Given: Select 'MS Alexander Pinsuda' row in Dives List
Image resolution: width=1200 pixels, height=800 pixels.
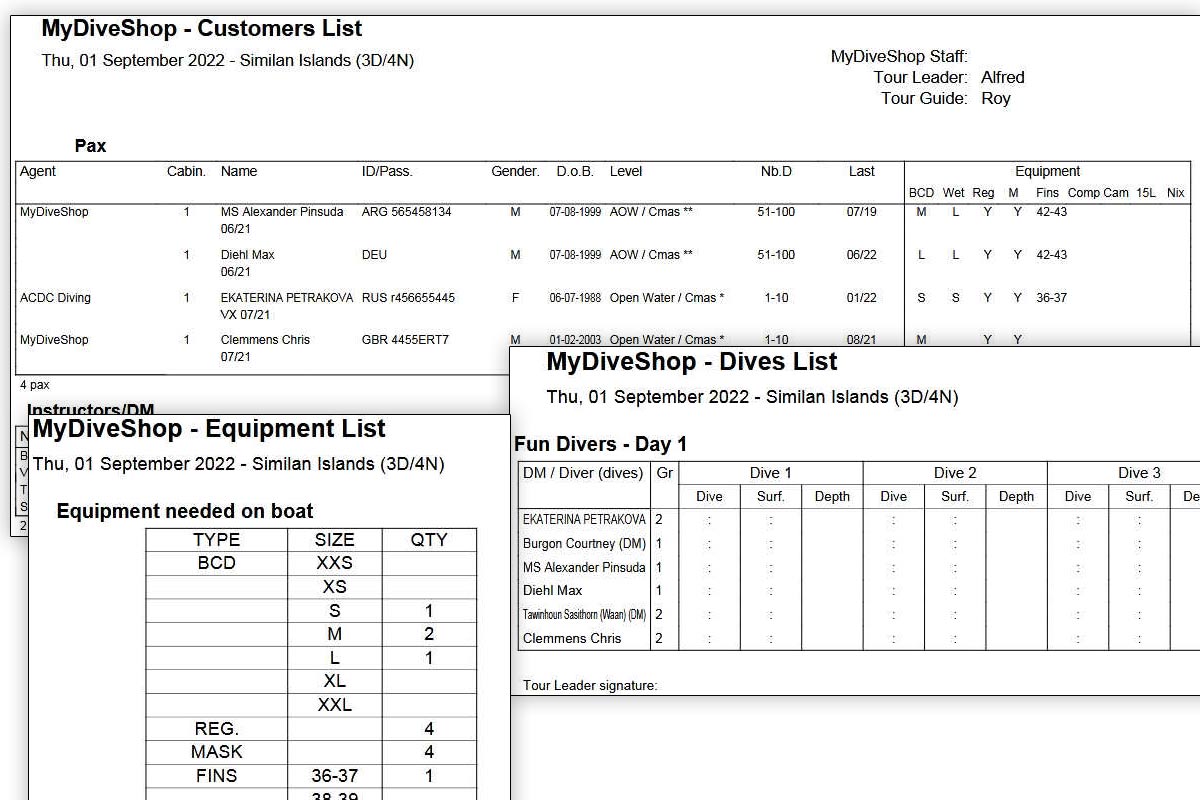Looking at the screenshot, I should coord(584,567).
